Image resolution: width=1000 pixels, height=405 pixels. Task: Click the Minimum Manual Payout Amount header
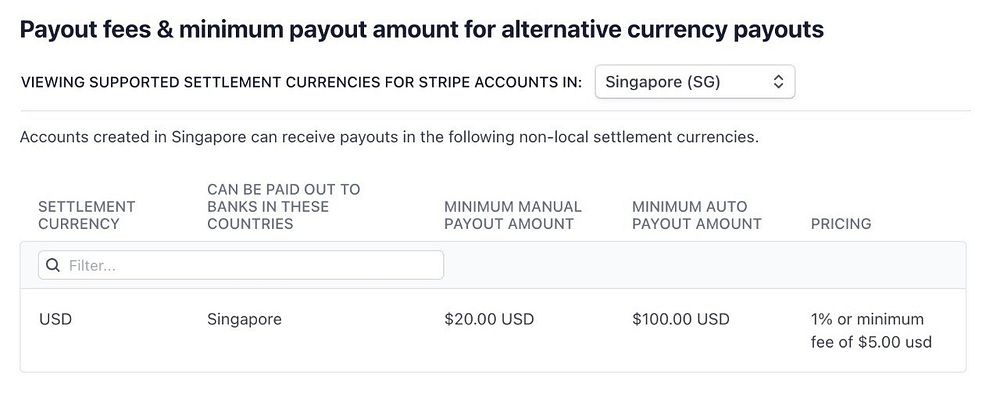(x=512, y=215)
